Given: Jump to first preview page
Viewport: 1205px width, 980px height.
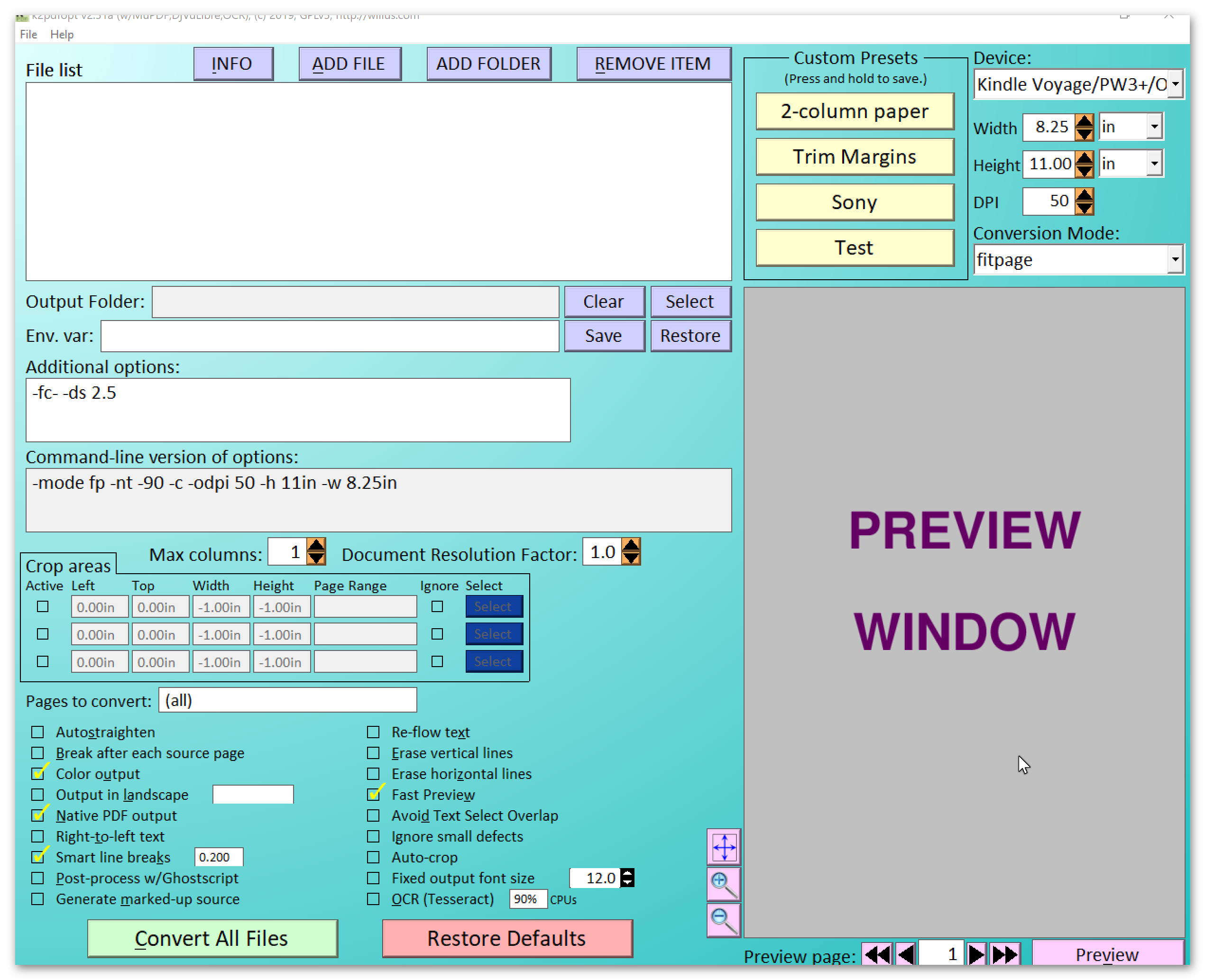Looking at the screenshot, I should coord(876,954).
